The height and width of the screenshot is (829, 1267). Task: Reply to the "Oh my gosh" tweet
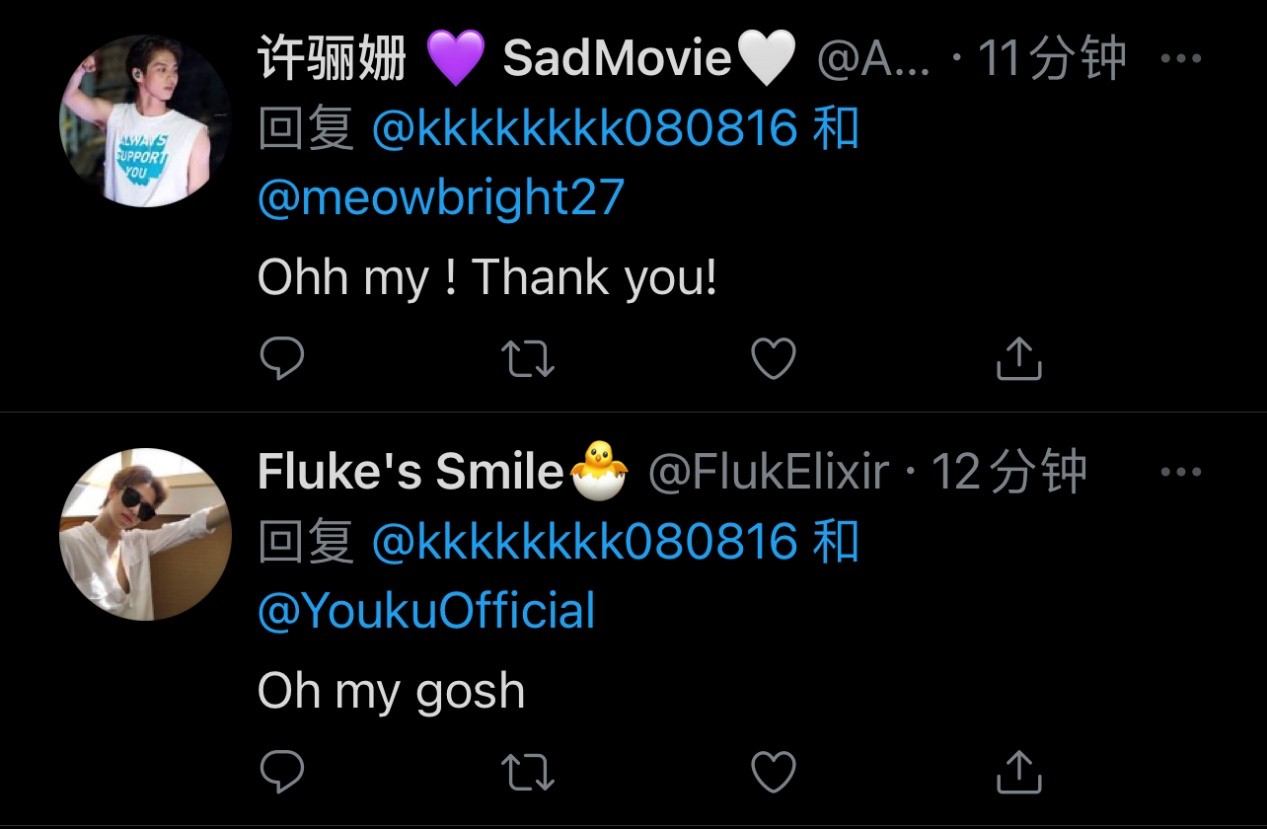tap(282, 771)
